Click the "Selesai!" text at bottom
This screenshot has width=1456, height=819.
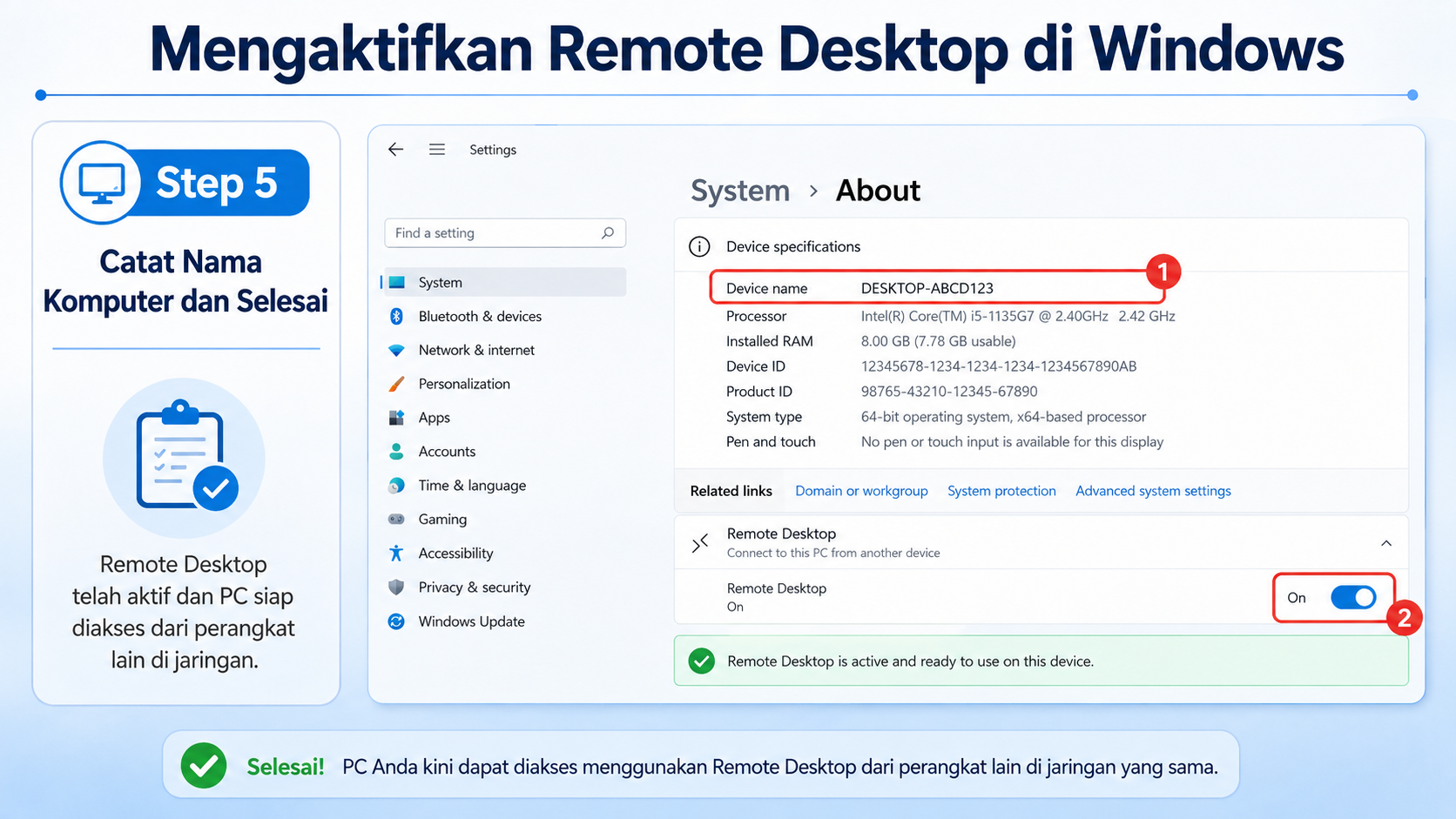point(286,767)
